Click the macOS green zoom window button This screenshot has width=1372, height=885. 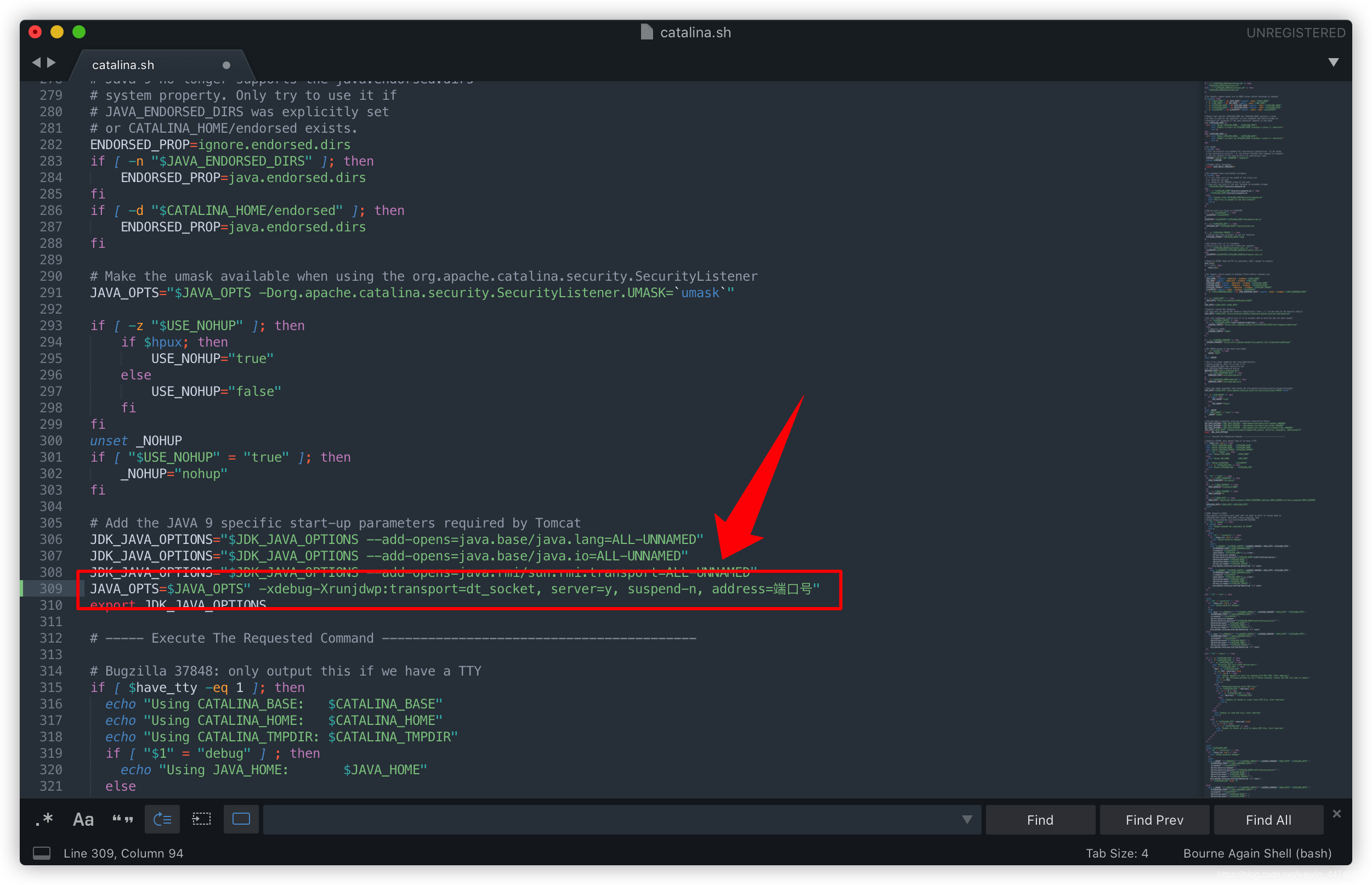point(80,32)
